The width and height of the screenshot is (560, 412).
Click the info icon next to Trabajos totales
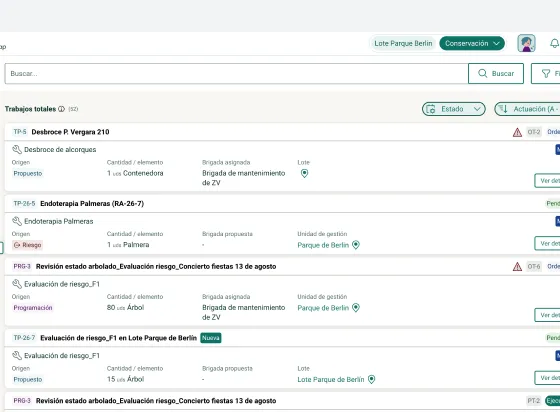(x=61, y=109)
